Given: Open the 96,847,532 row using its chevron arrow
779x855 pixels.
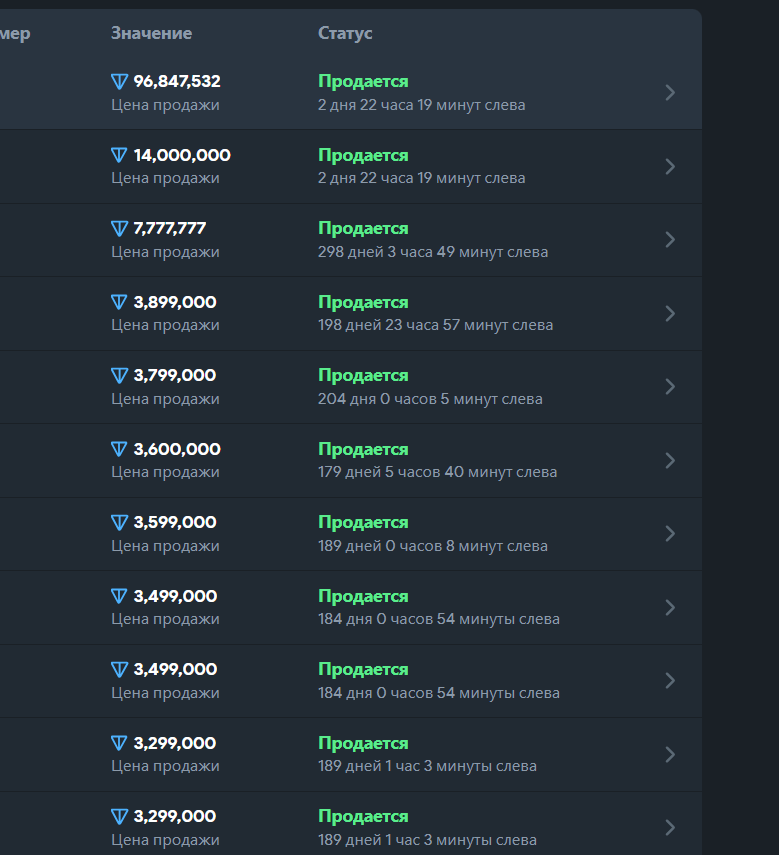Looking at the screenshot, I should coord(670,93).
